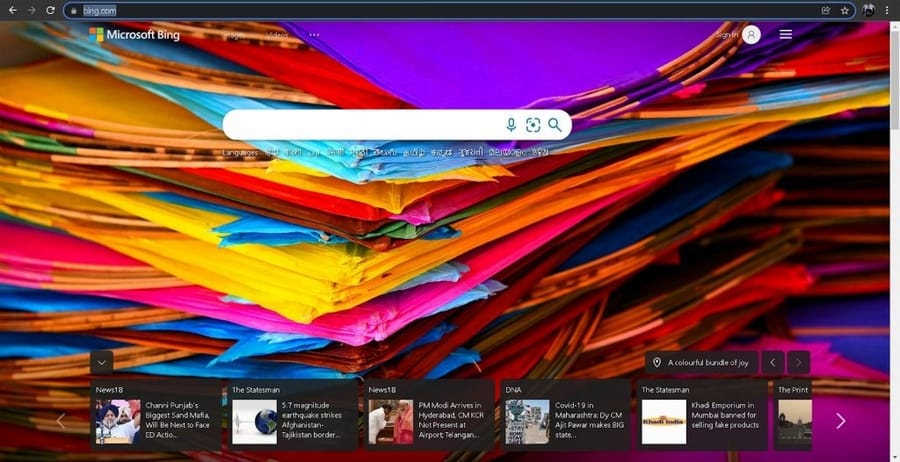The width and height of the screenshot is (900, 462).
Task: Collapse the news feed with chevron
Action: click(101, 362)
